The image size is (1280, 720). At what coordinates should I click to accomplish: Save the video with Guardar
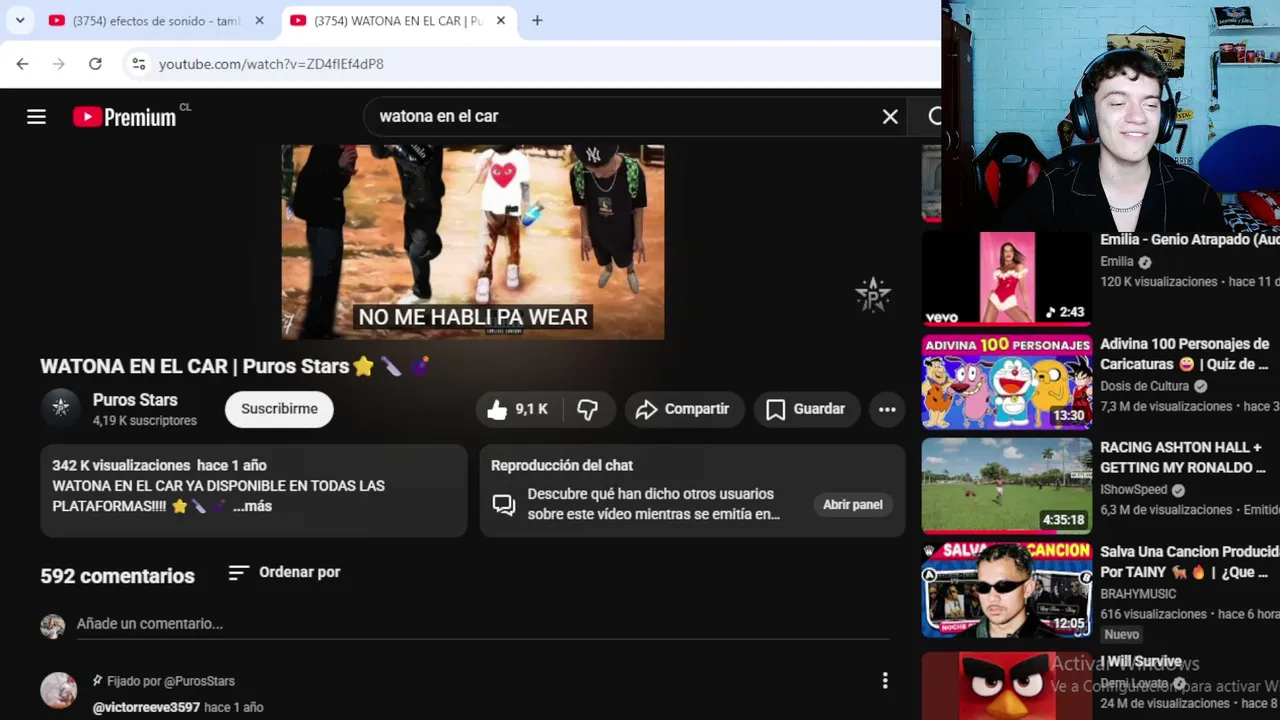click(x=806, y=409)
